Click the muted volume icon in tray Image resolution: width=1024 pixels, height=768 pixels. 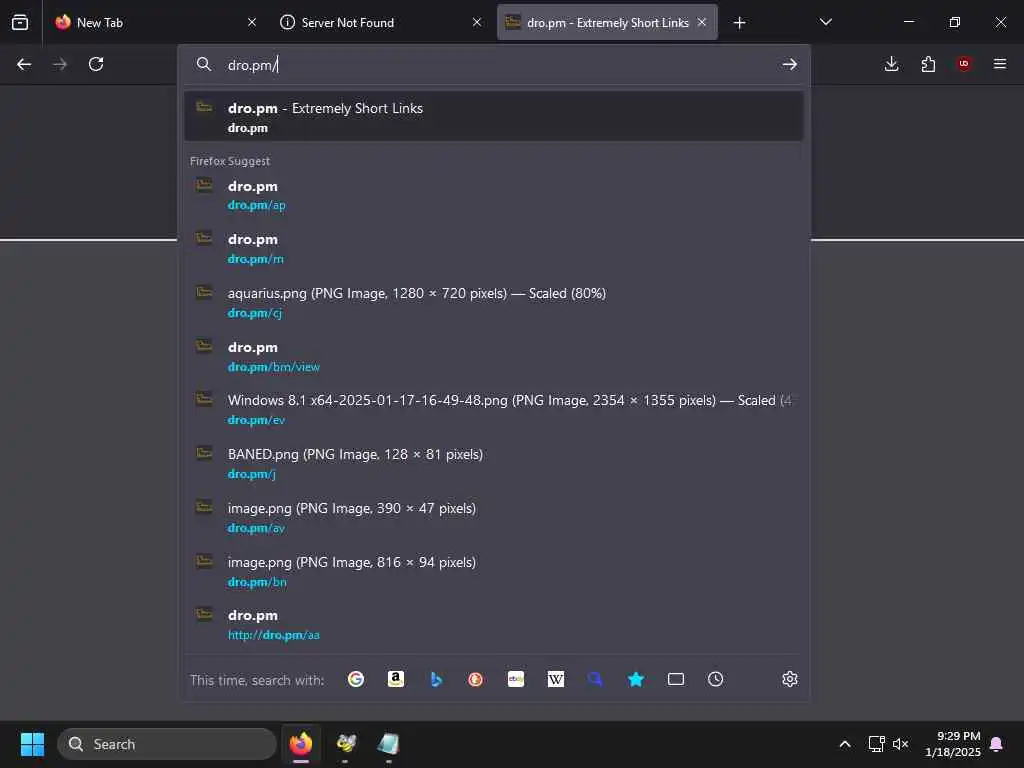pyautogui.click(x=901, y=744)
